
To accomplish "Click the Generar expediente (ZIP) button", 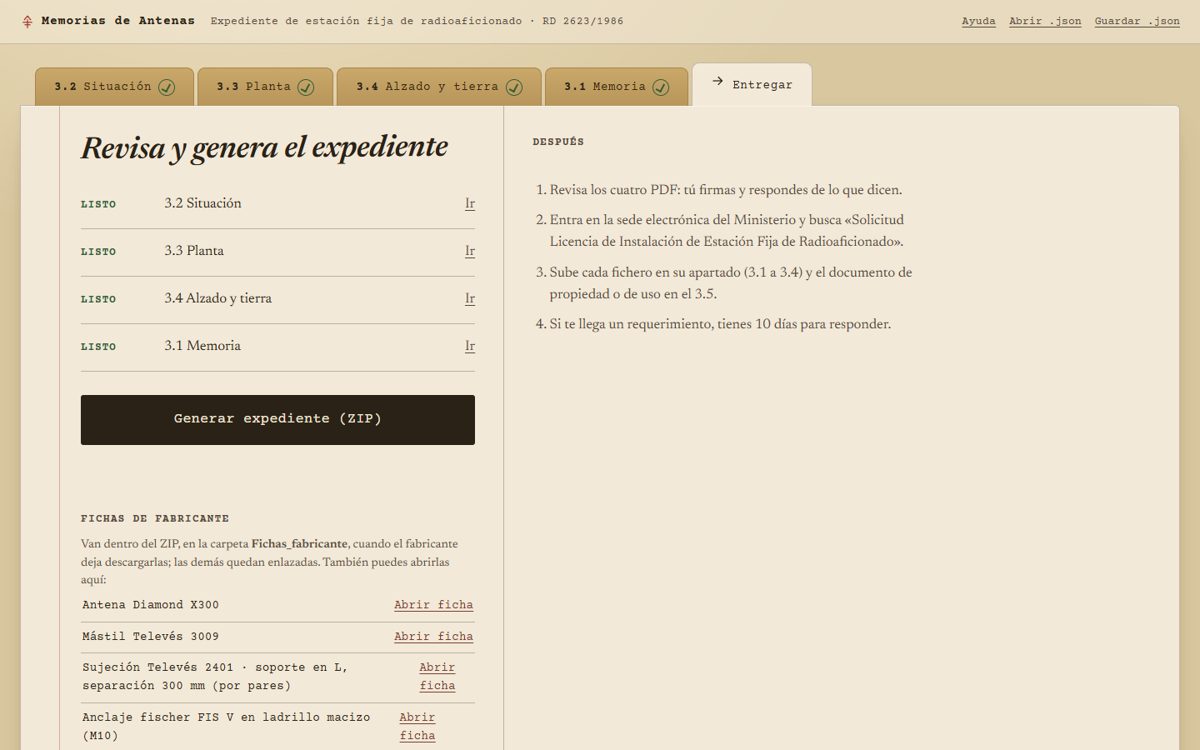I will (x=278, y=420).
